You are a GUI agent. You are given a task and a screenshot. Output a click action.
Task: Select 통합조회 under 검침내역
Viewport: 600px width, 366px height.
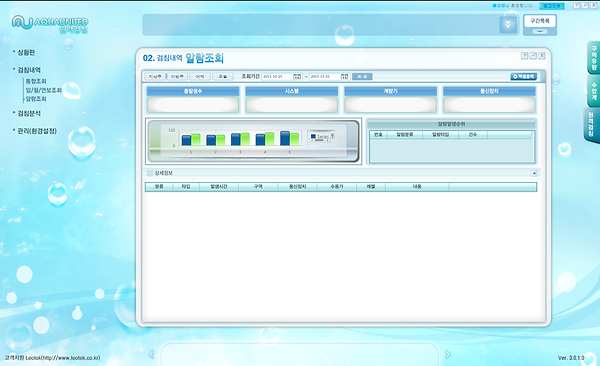pyautogui.click(x=36, y=81)
